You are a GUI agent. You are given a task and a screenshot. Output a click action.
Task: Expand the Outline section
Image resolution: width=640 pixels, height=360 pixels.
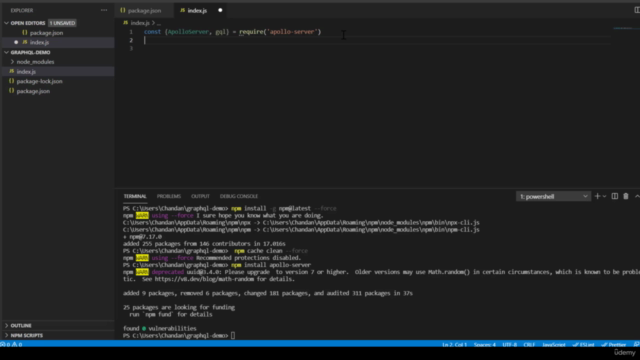click(21, 325)
